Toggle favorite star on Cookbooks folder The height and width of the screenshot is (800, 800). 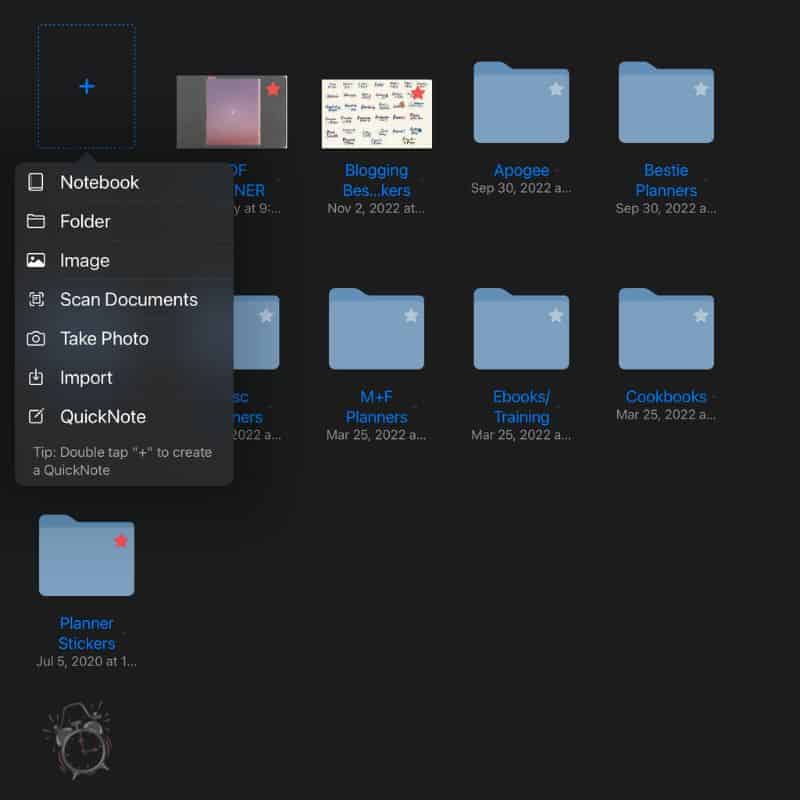pos(701,316)
